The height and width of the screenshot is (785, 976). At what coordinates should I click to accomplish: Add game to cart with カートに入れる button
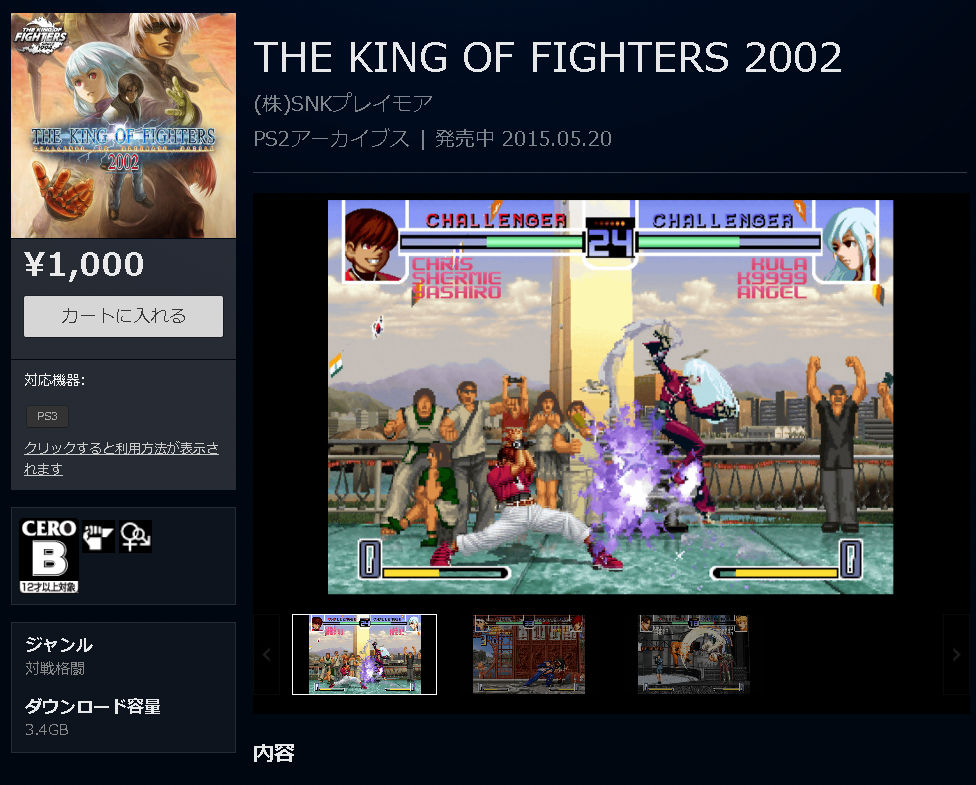point(123,316)
